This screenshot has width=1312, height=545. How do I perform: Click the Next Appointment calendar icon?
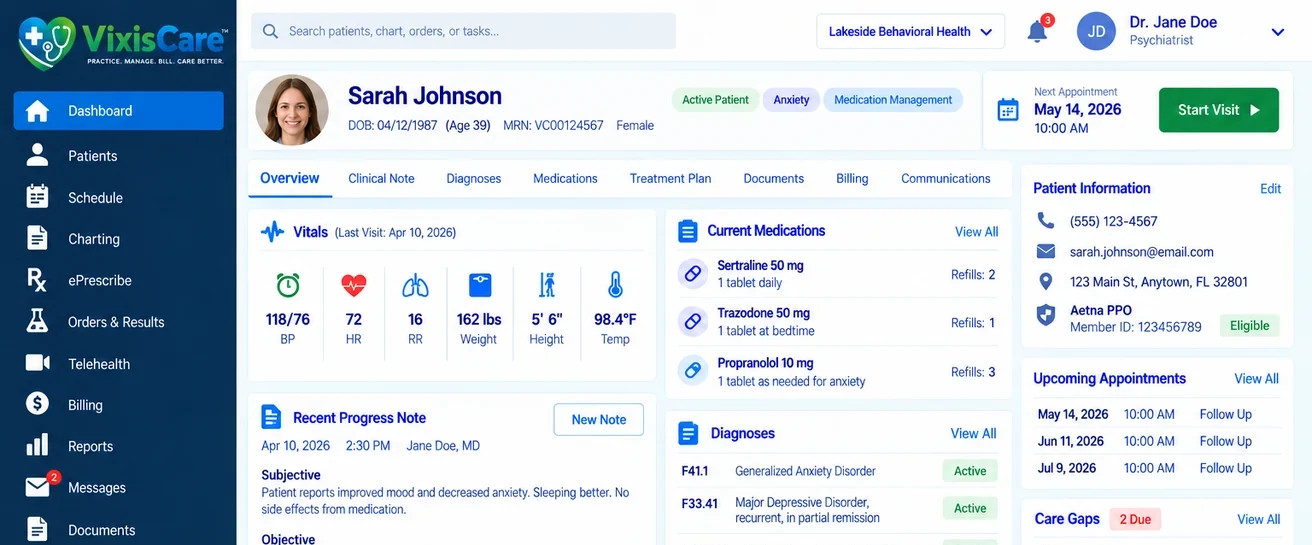pos(1008,110)
